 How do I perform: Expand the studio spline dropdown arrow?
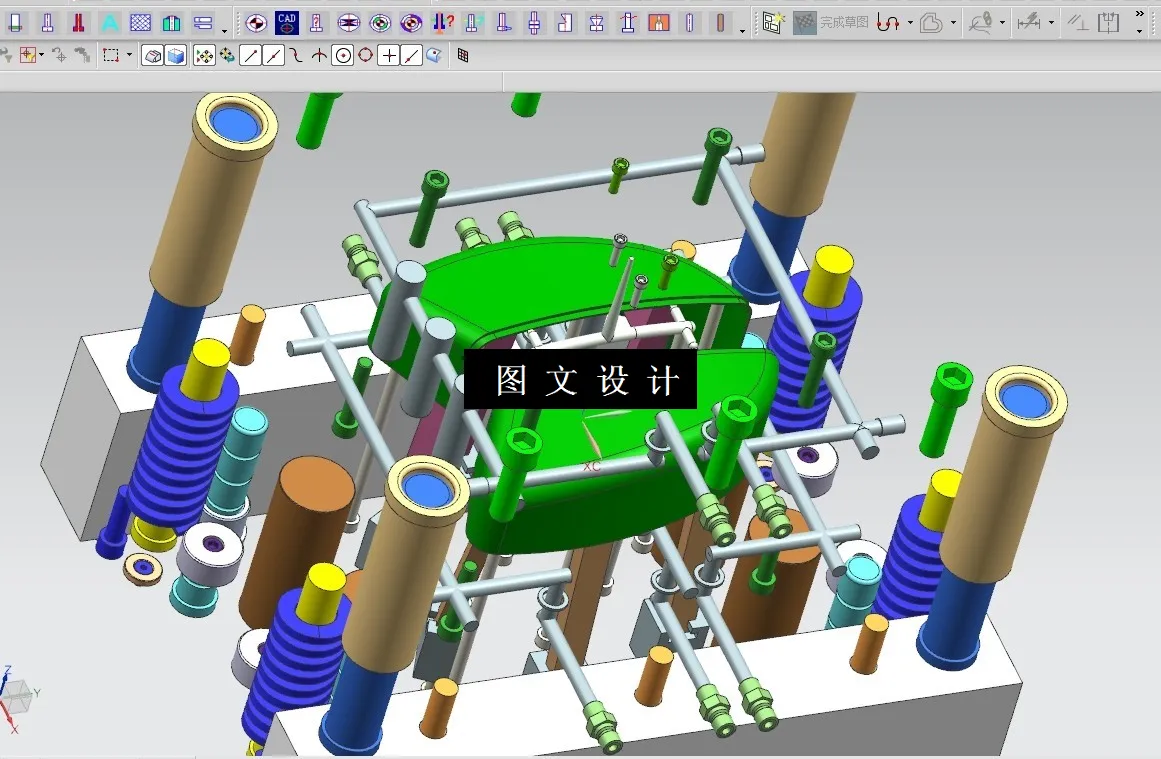(910, 22)
